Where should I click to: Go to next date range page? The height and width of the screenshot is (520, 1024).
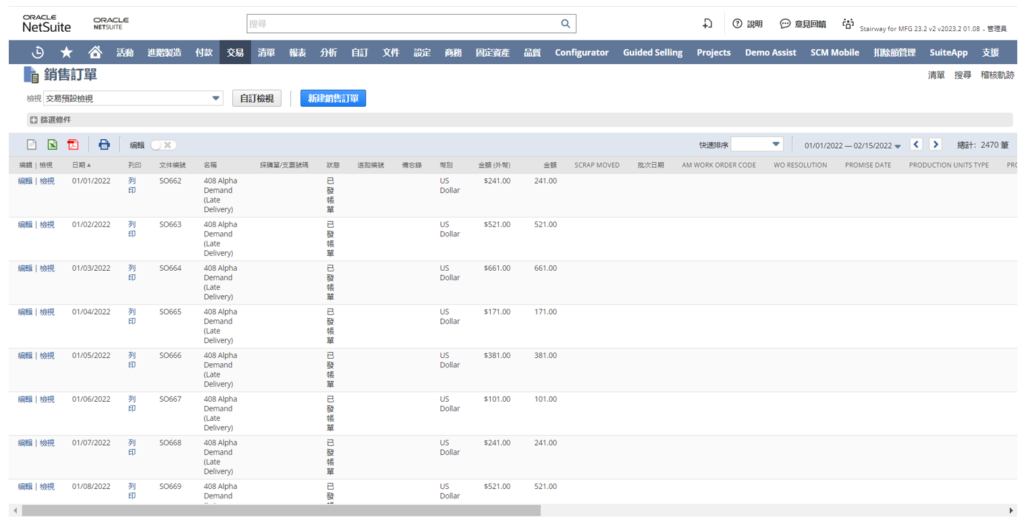(935, 144)
